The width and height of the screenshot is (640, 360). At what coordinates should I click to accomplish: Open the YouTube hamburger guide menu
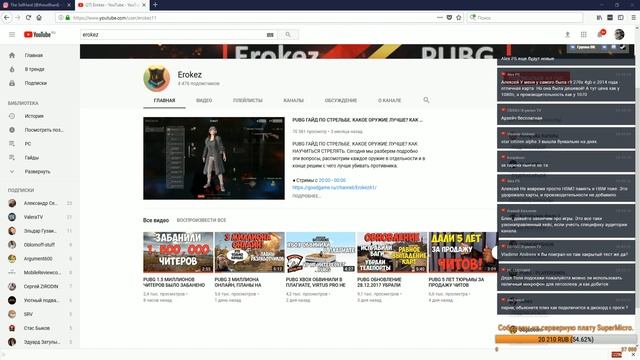tap(12, 35)
